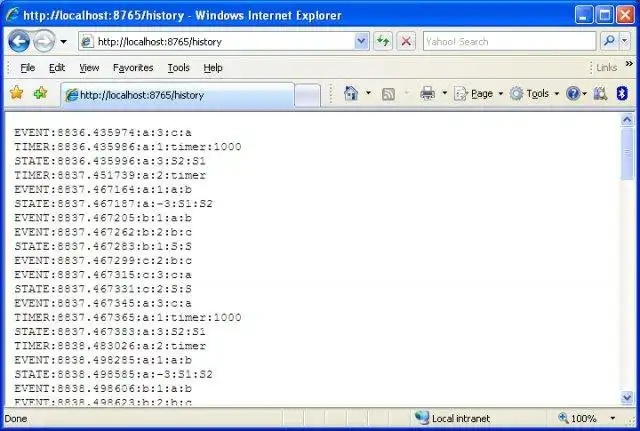Image resolution: width=640 pixels, height=431 pixels.
Task: Open the Print dropdown arrow
Action: point(444,93)
